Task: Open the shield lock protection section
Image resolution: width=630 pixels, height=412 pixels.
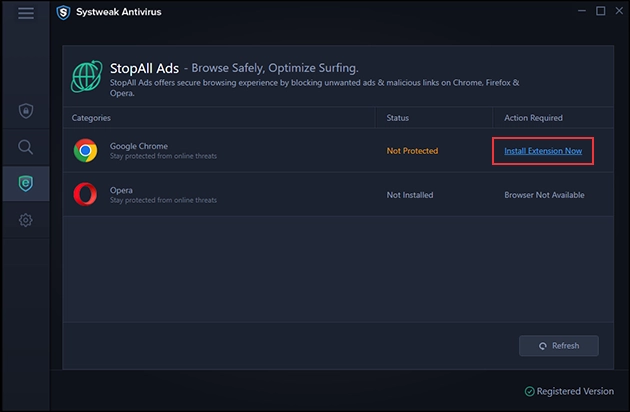Action: tap(26, 110)
